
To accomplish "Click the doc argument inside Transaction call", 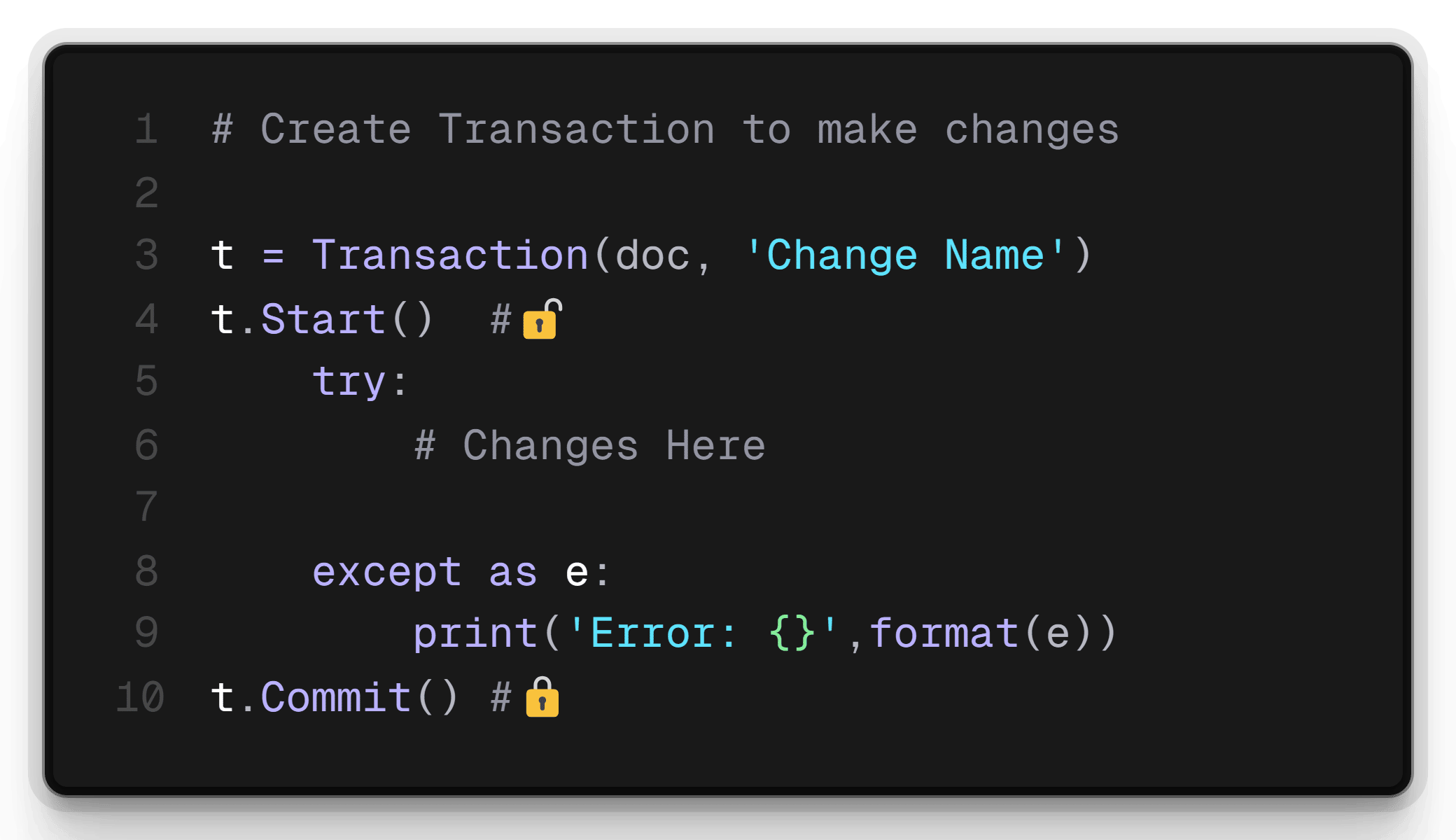I will click(652, 255).
